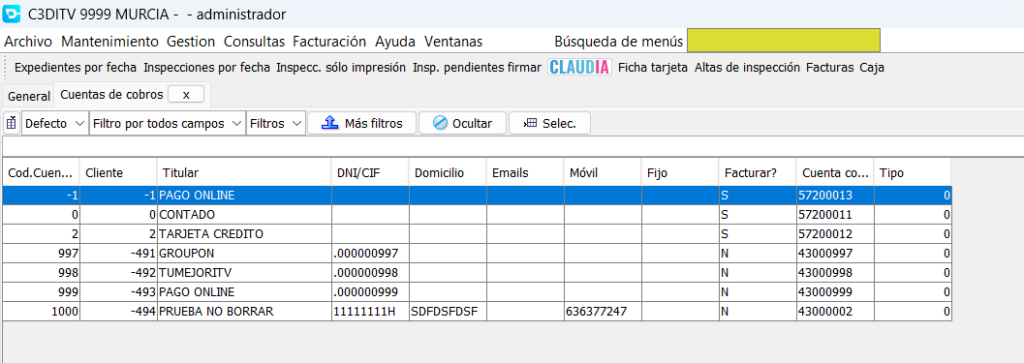Sort by the Móvil column header
This screenshot has width=1024, height=363.
(x=603, y=173)
